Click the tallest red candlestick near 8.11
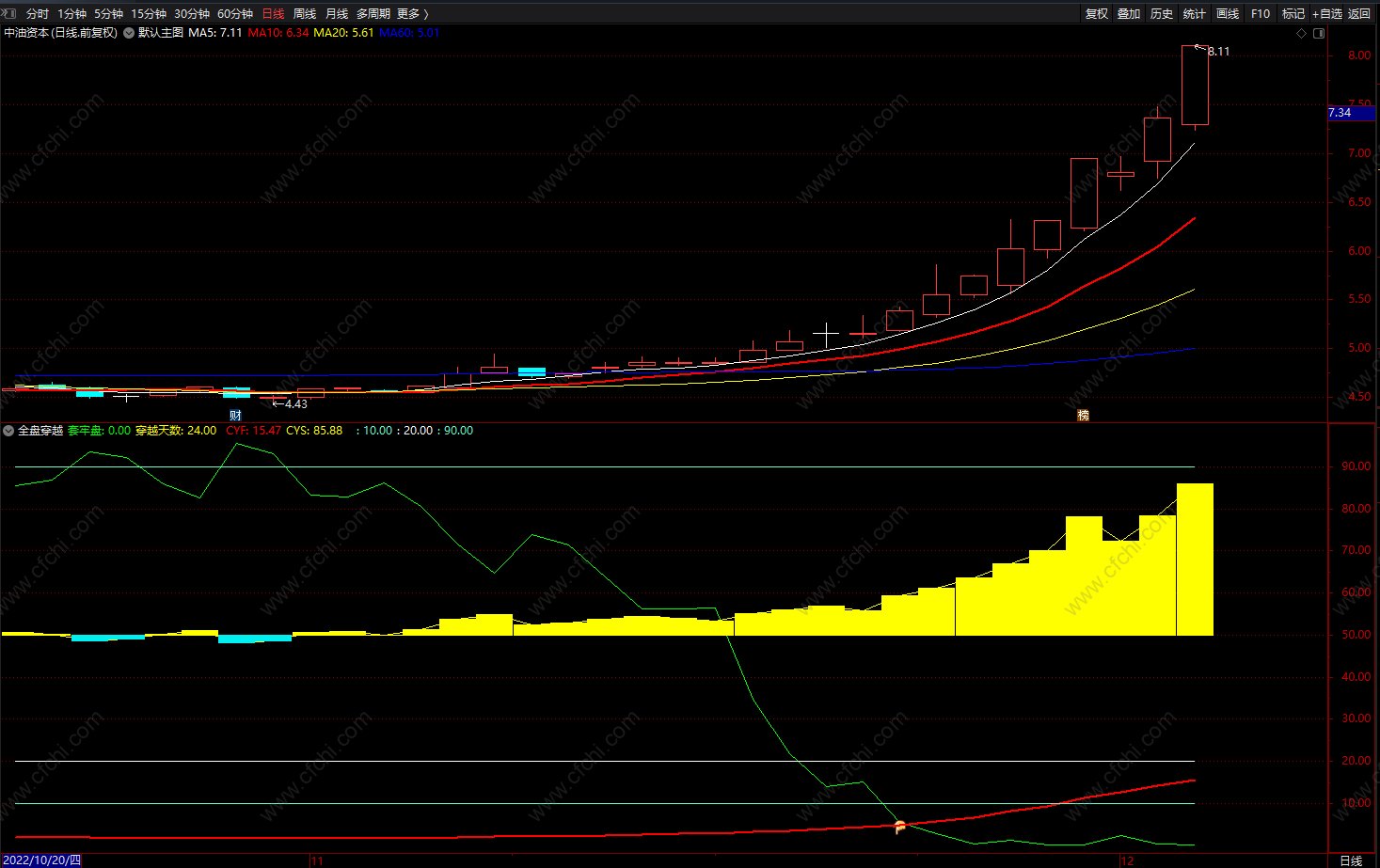1380x868 pixels. click(1195, 85)
